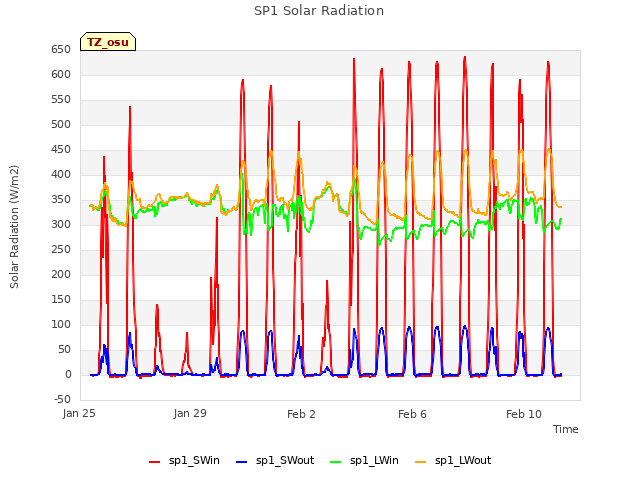Click the green sp1_LWin legend swatch
Viewport: 640px width, 480px height.
click(336, 461)
